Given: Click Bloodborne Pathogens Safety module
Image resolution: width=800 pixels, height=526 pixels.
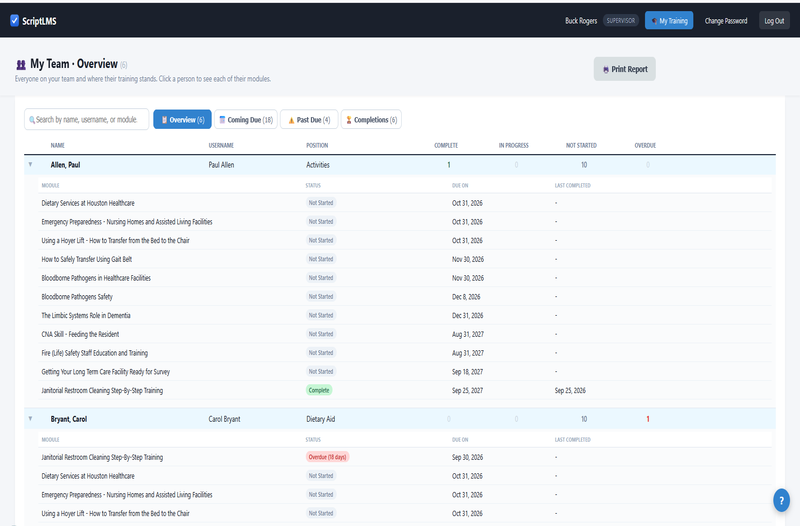Looking at the screenshot, I should pos(77,297).
